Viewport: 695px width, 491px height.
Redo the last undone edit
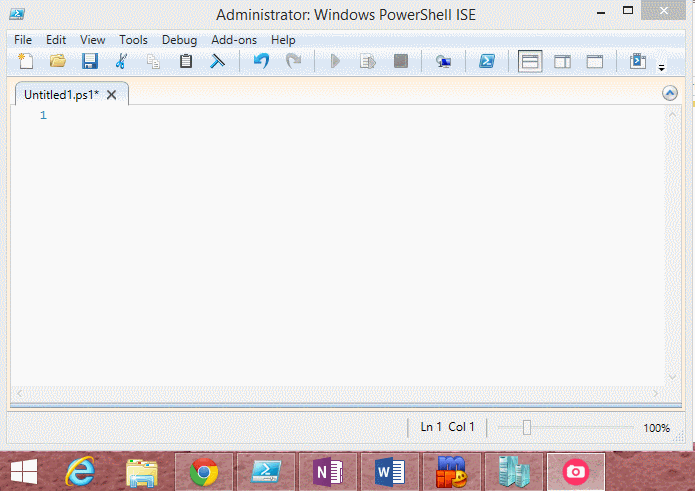[x=293, y=61]
